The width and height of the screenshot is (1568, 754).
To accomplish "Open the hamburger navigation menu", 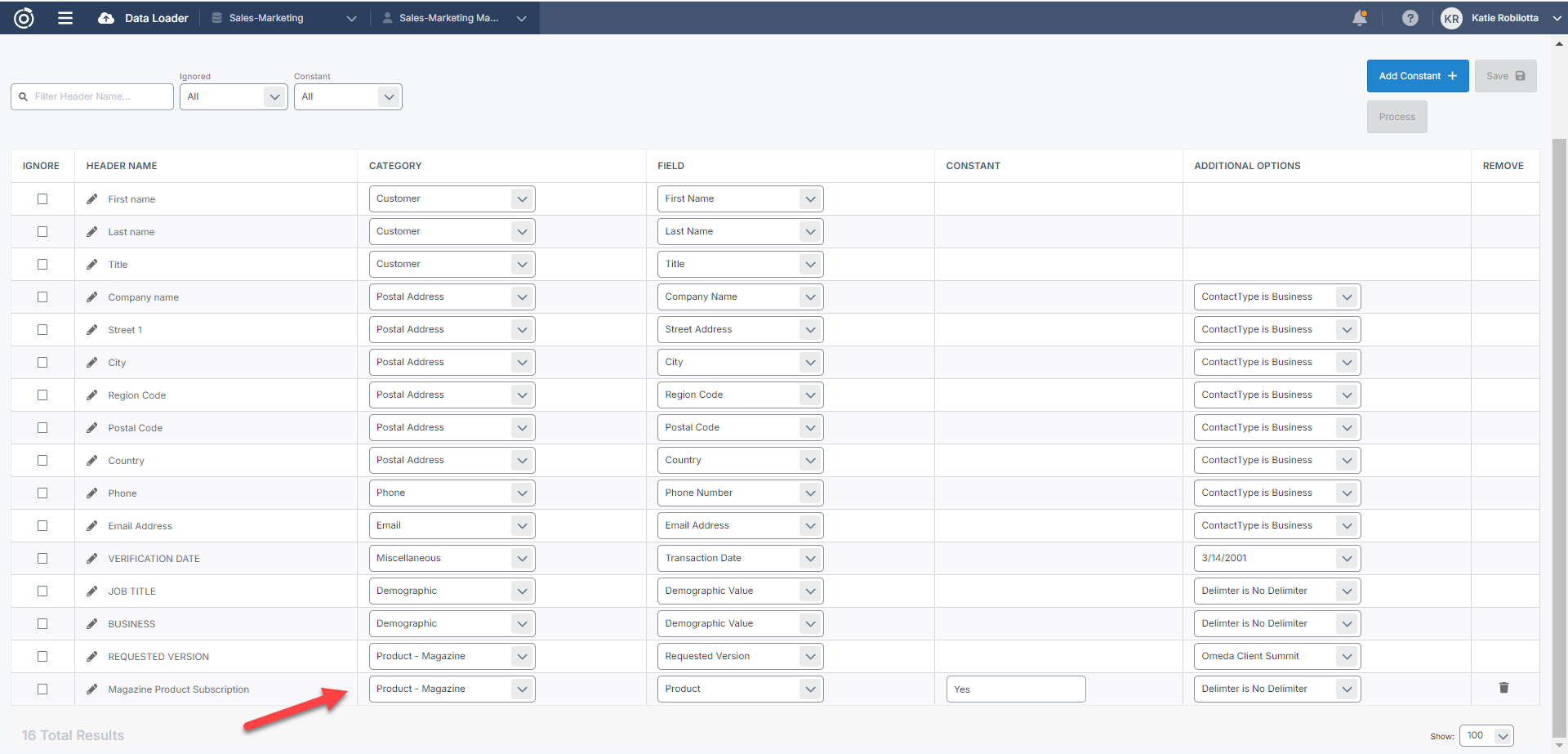I will point(65,18).
